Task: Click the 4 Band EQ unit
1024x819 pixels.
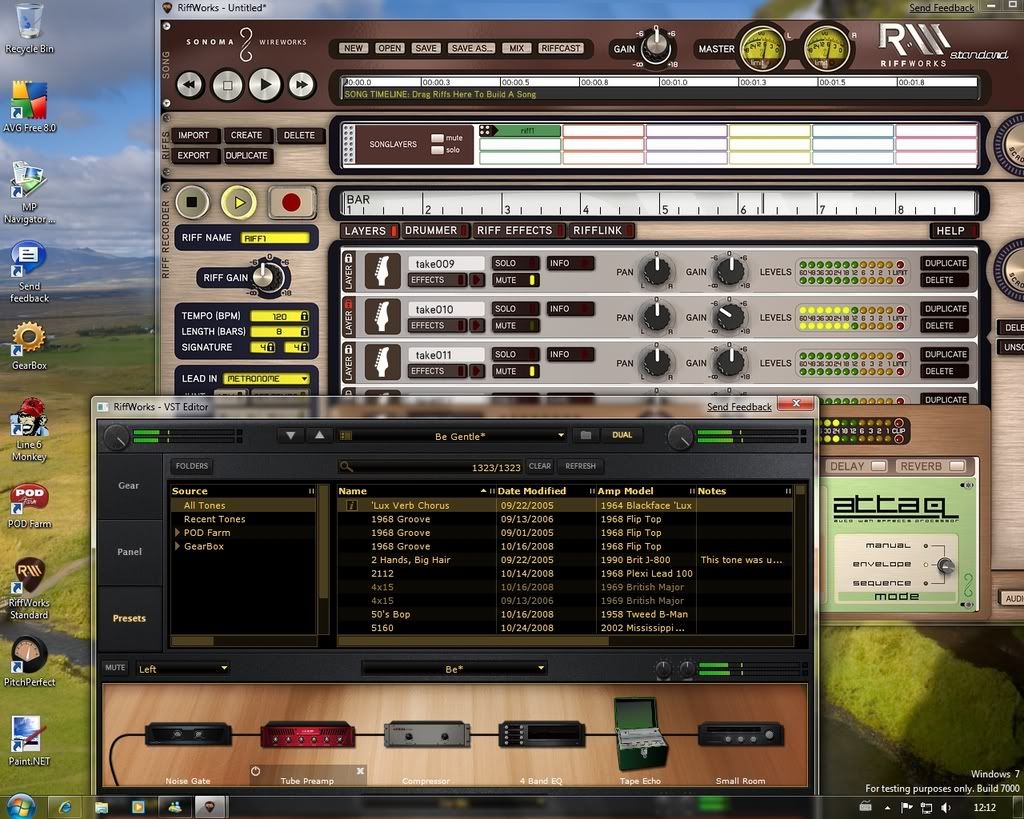Action: coord(541,736)
